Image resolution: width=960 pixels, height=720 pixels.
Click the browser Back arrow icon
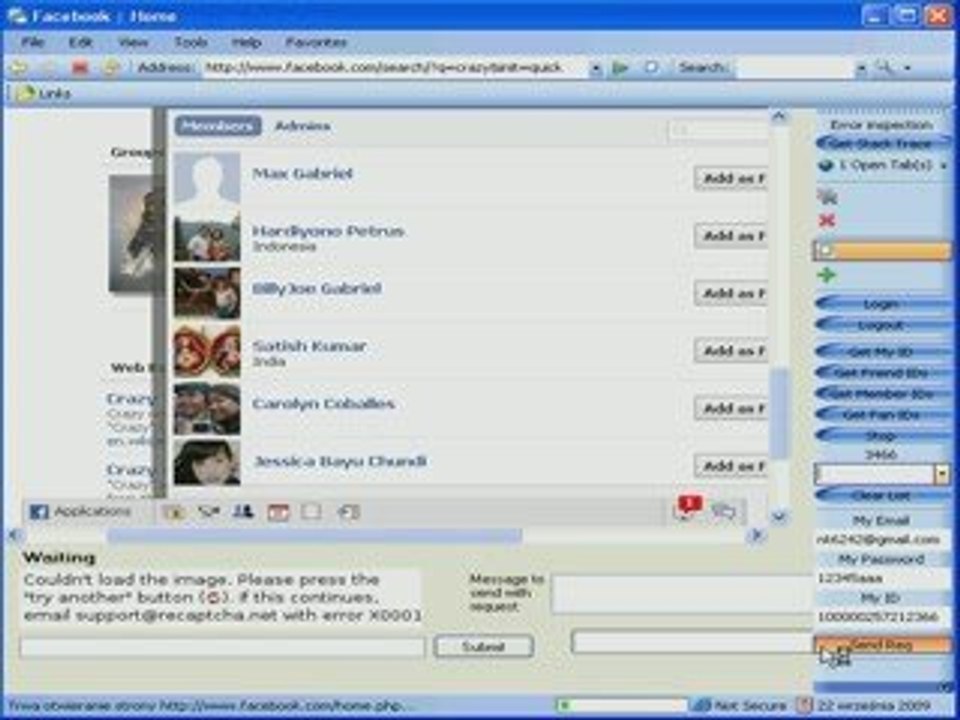click(x=18, y=67)
